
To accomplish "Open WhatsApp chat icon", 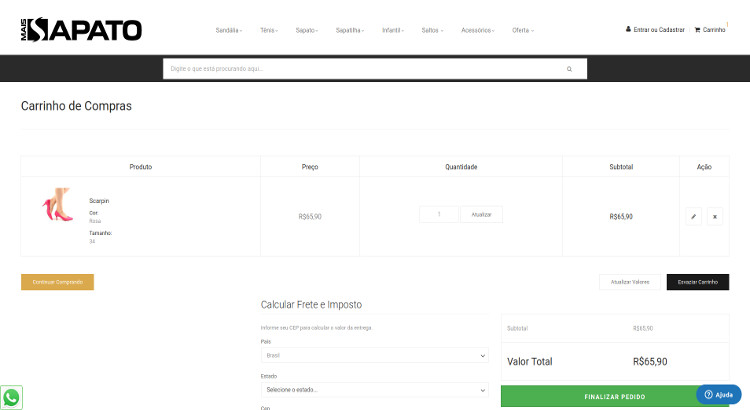I will (11, 397).
